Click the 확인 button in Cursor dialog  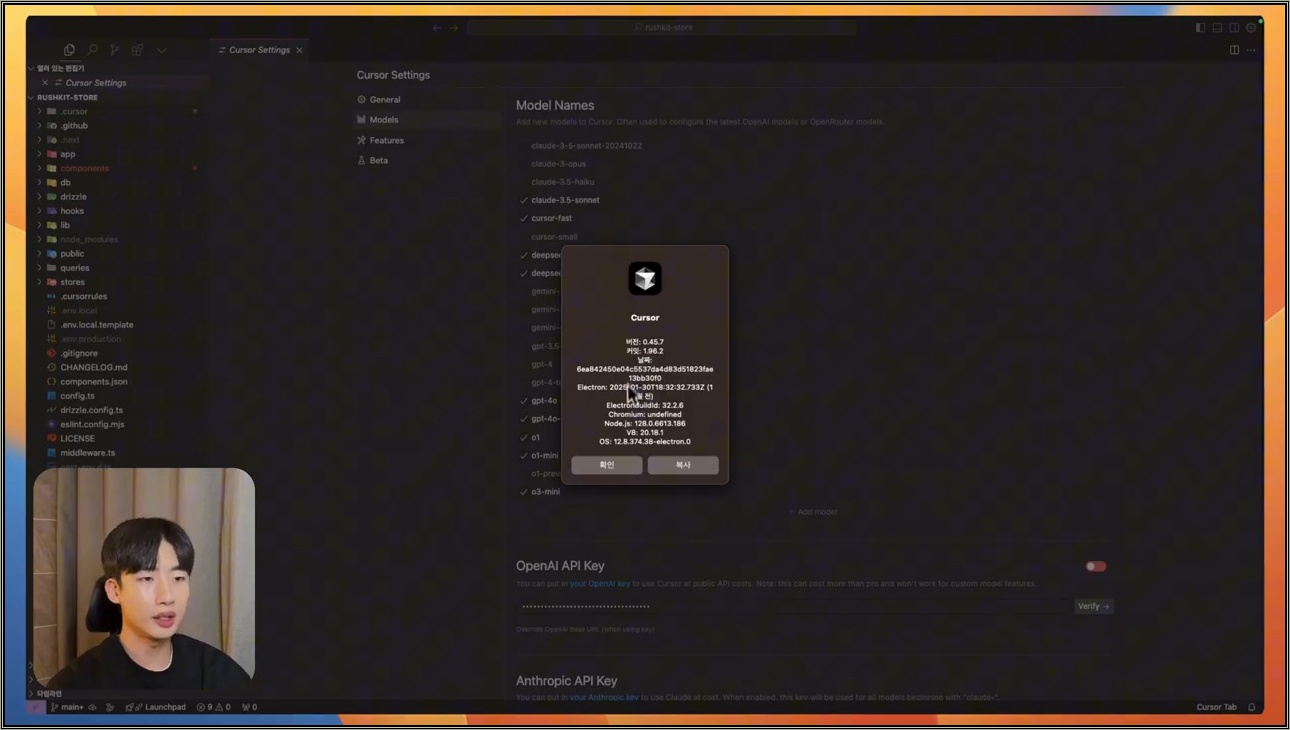point(607,465)
